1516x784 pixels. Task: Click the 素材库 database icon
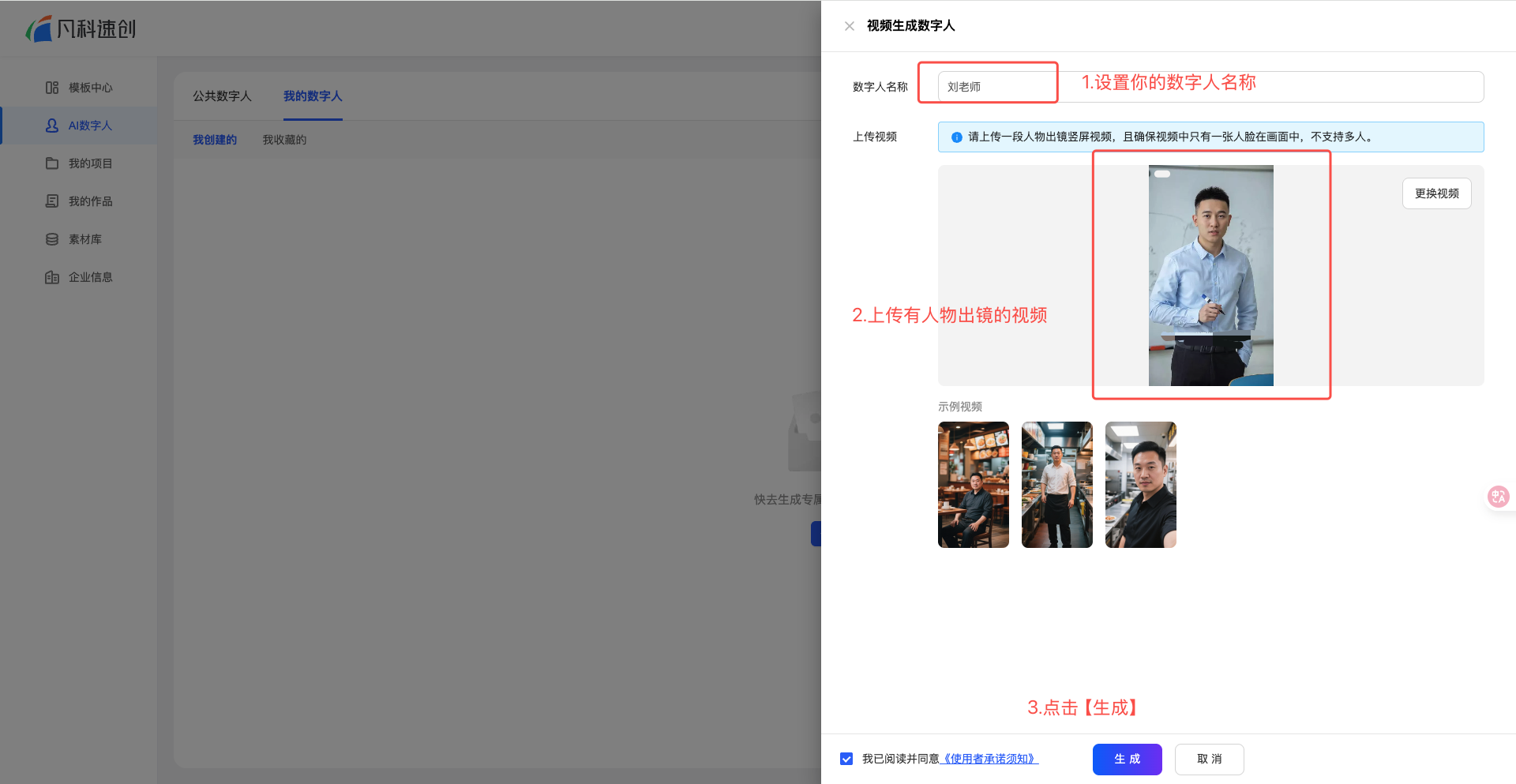pyautogui.click(x=52, y=239)
